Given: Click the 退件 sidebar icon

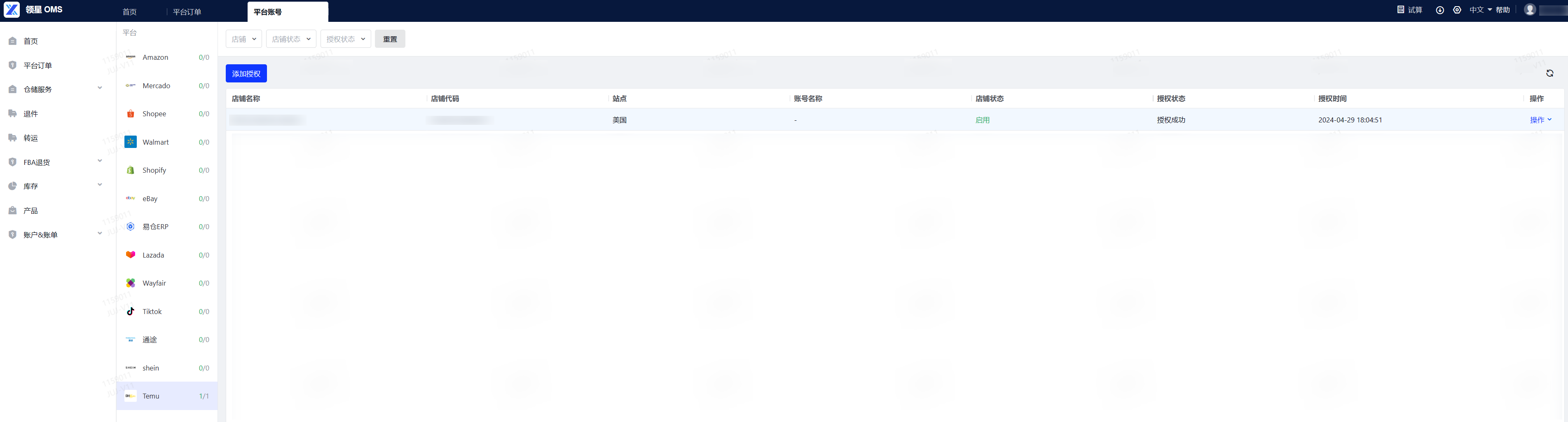Looking at the screenshot, I should tap(12, 113).
